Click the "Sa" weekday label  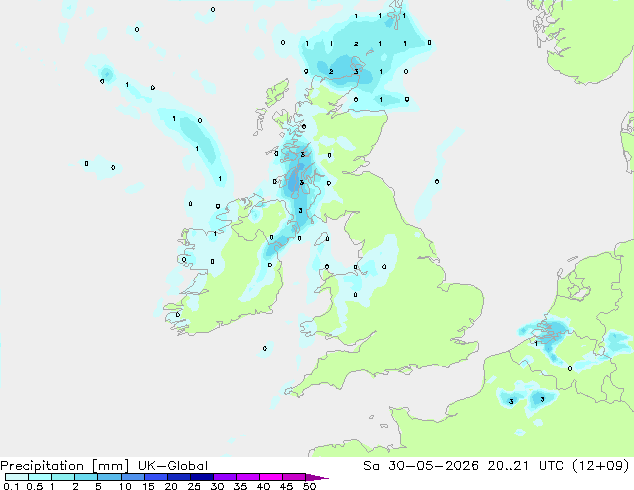pyautogui.click(x=371, y=466)
